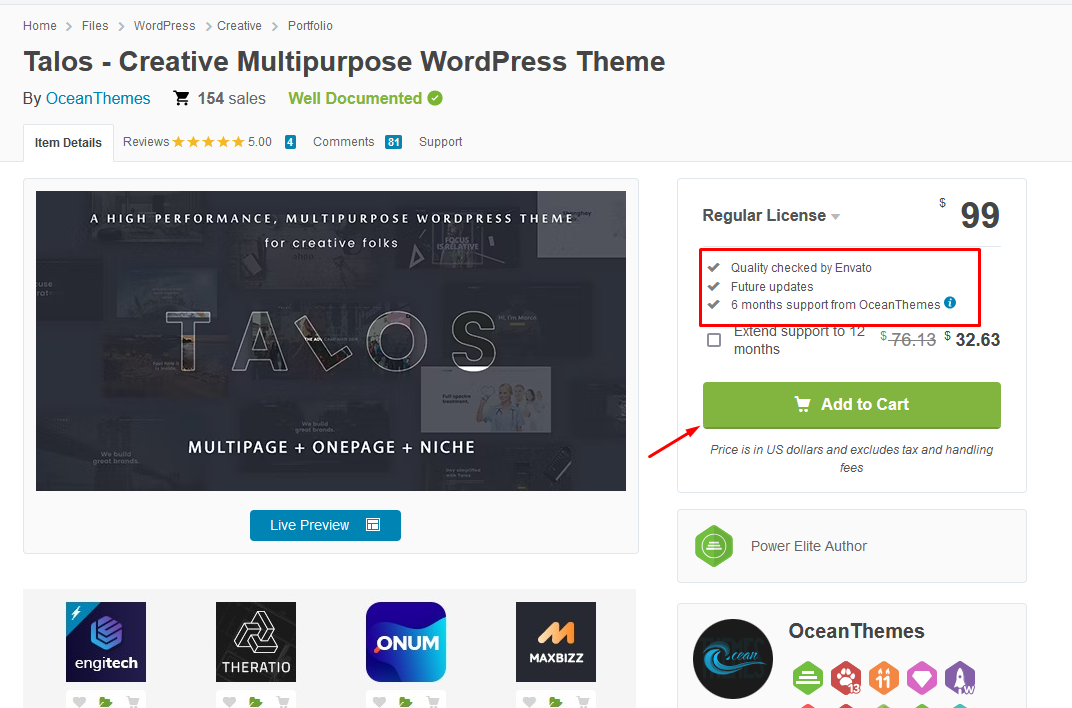1072x708 pixels.
Task: Select the Item Details tab
Action: point(68,142)
